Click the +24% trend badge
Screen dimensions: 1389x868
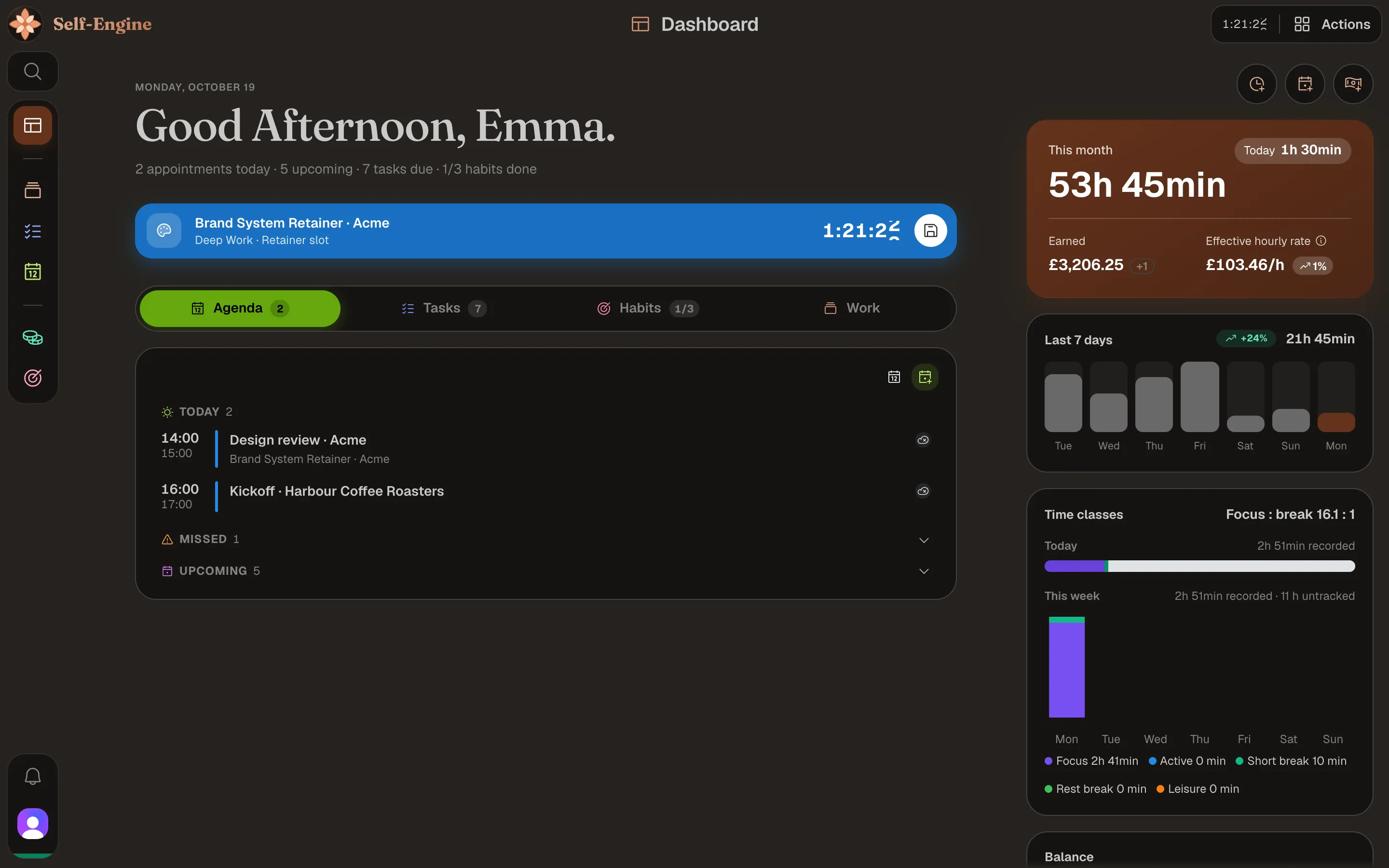click(1246, 339)
